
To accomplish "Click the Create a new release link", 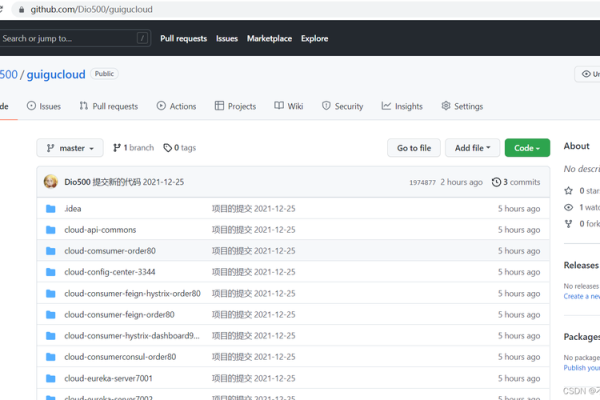I will click(x=582, y=296).
